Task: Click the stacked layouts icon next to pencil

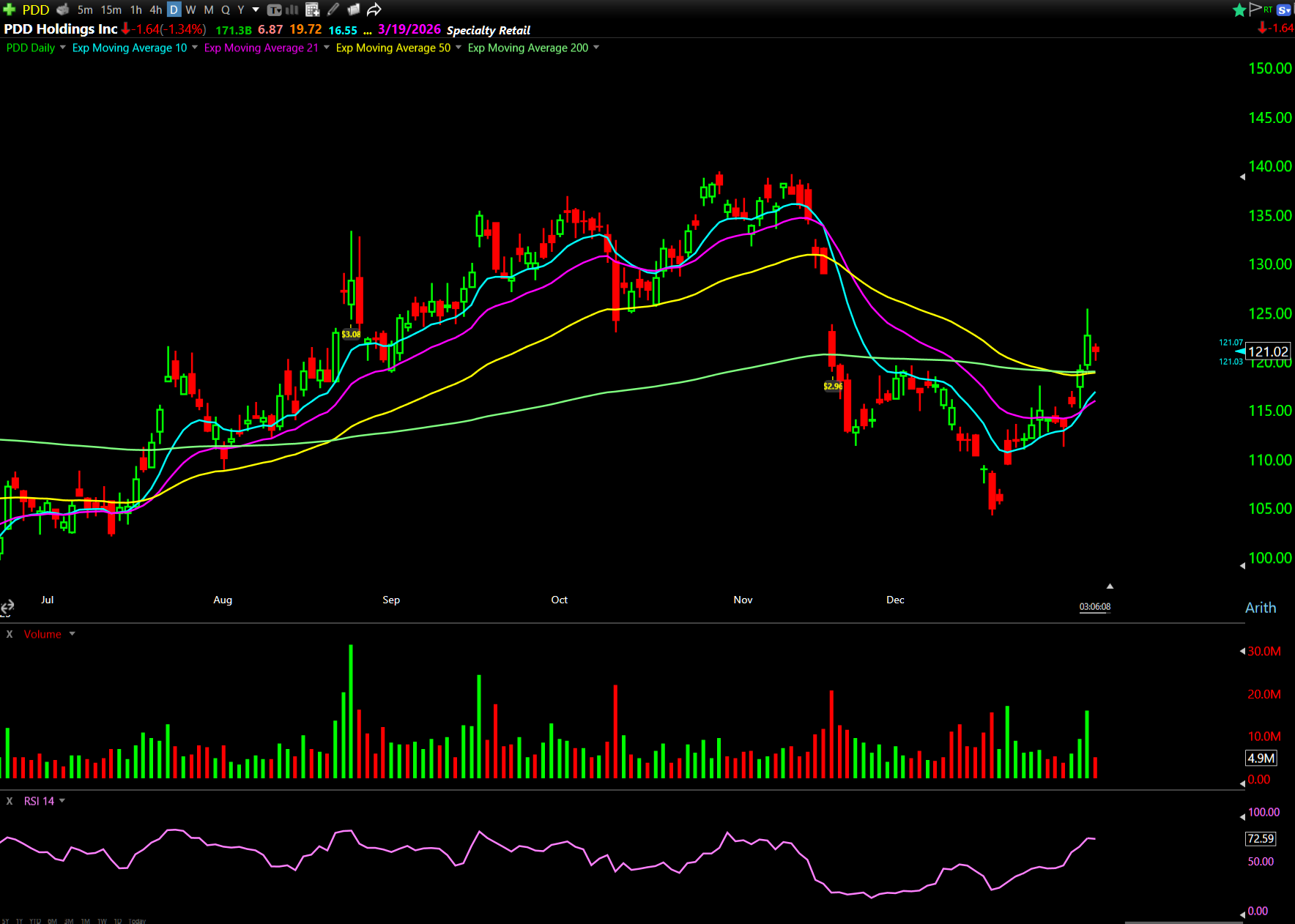Action: 353,10
